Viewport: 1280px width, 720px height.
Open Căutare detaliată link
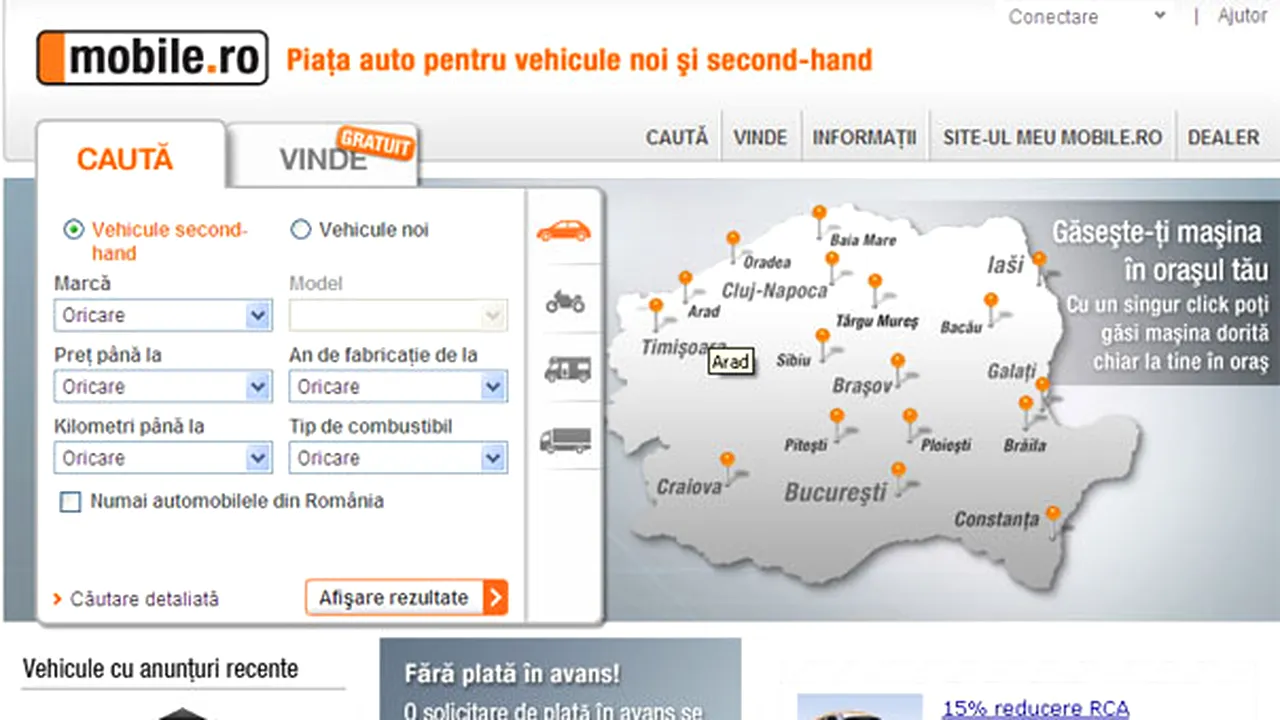coord(144,600)
